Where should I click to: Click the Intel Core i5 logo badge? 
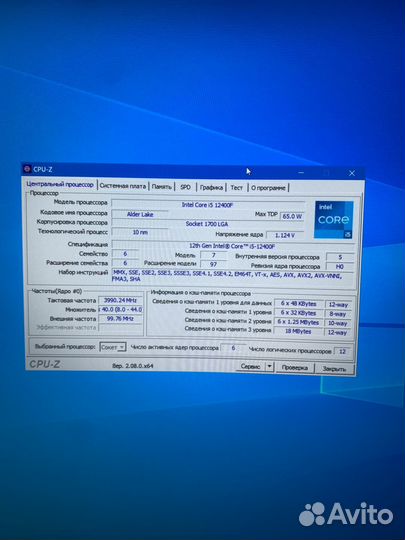tap(333, 219)
